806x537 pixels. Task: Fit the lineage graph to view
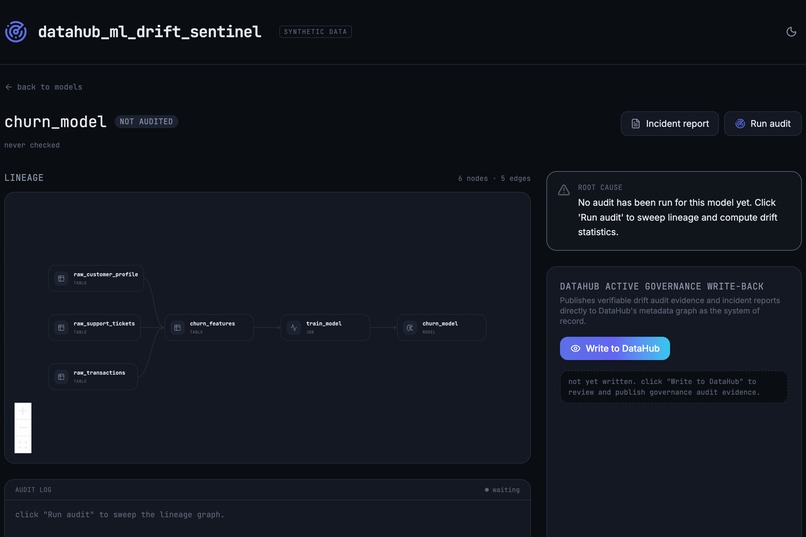[23, 445]
